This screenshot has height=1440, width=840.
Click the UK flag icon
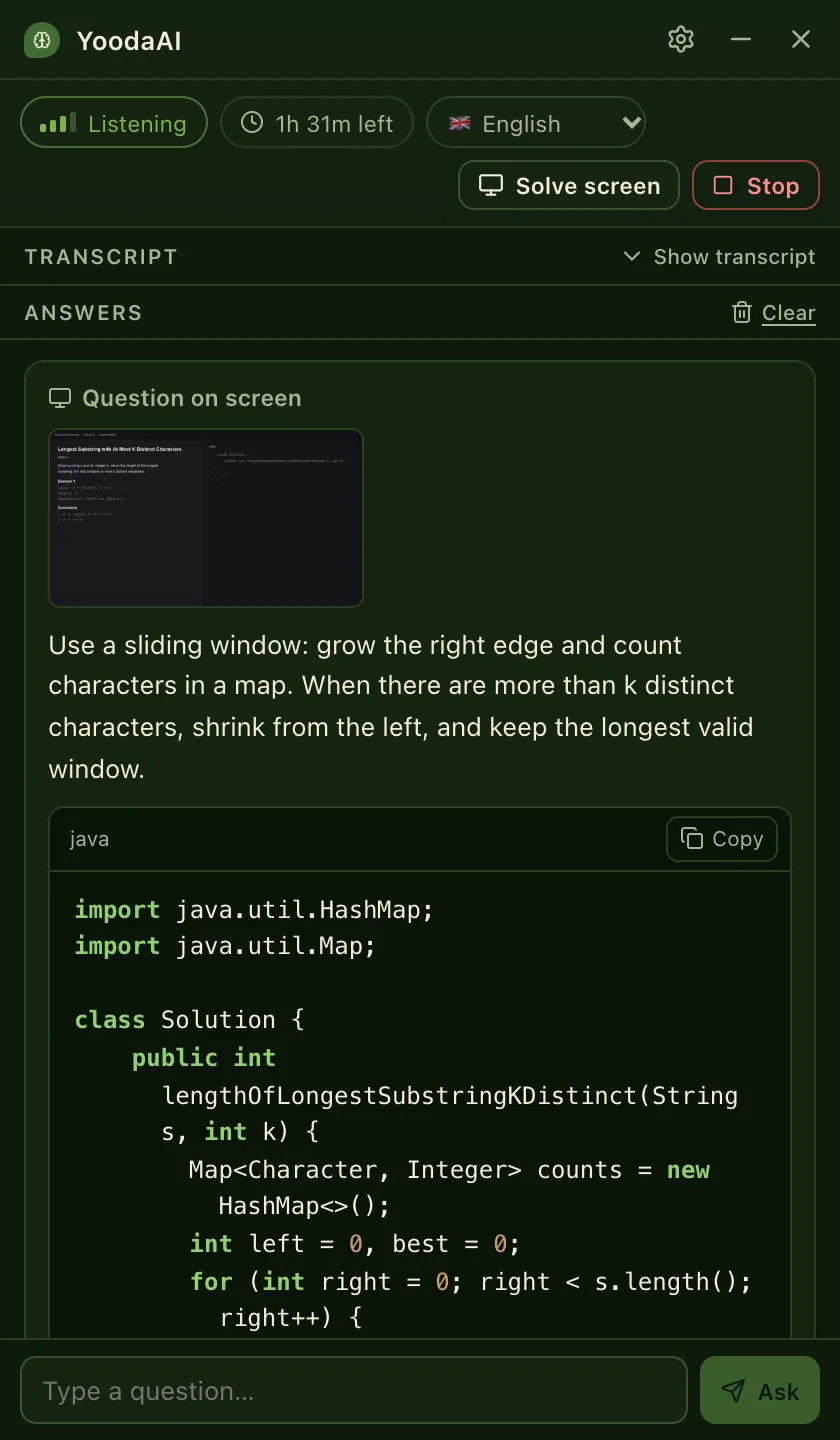(x=460, y=123)
